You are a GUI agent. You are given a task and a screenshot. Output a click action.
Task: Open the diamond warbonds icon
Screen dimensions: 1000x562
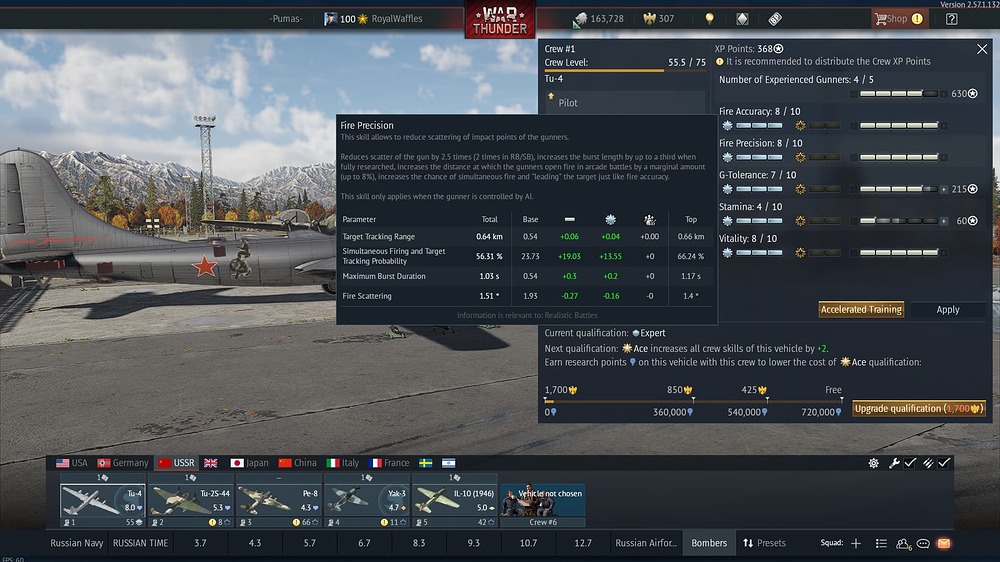point(742,18)
